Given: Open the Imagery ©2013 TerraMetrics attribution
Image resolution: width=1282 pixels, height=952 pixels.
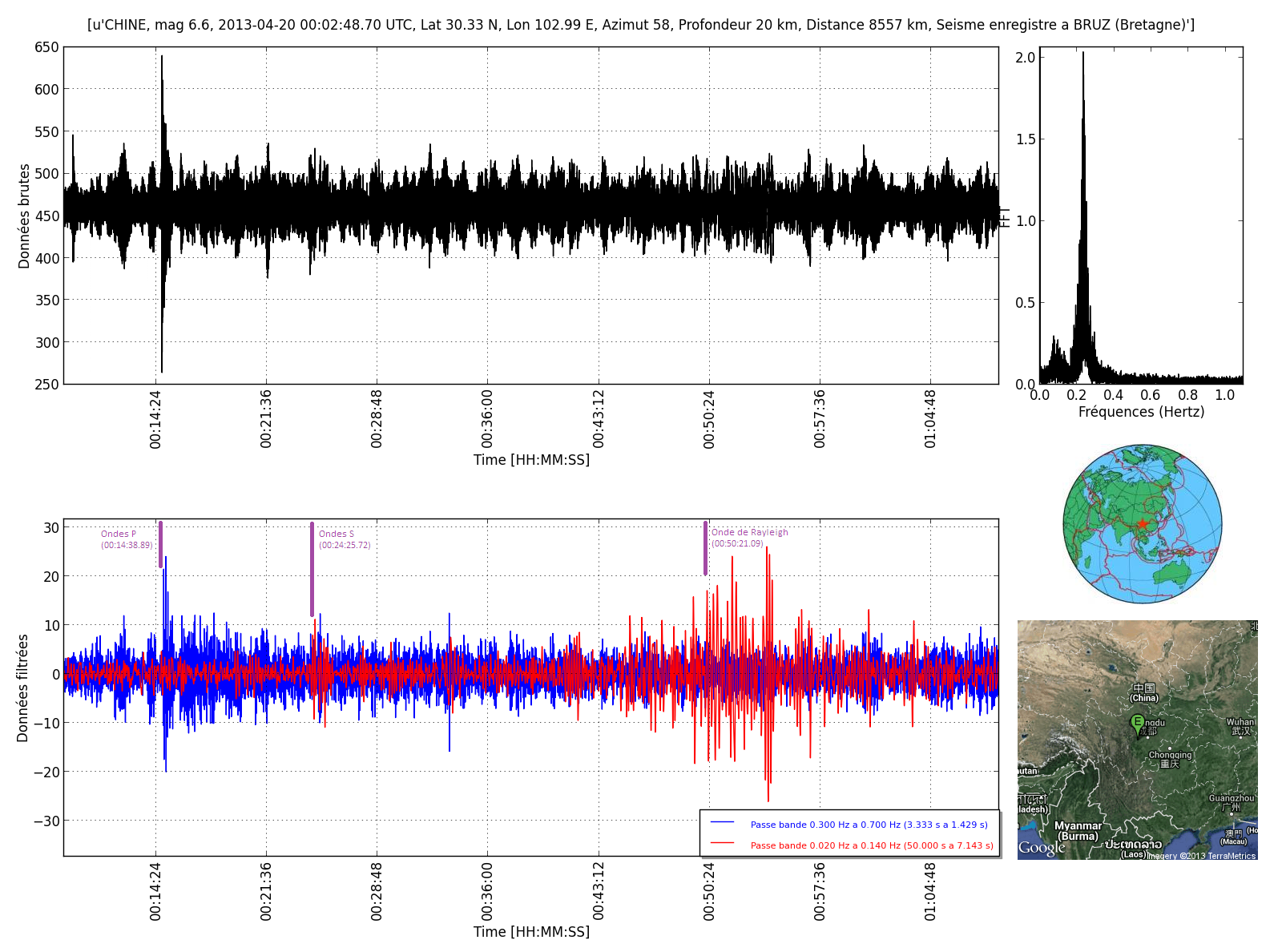Looking at the screenshot, I should [1201, 856].
